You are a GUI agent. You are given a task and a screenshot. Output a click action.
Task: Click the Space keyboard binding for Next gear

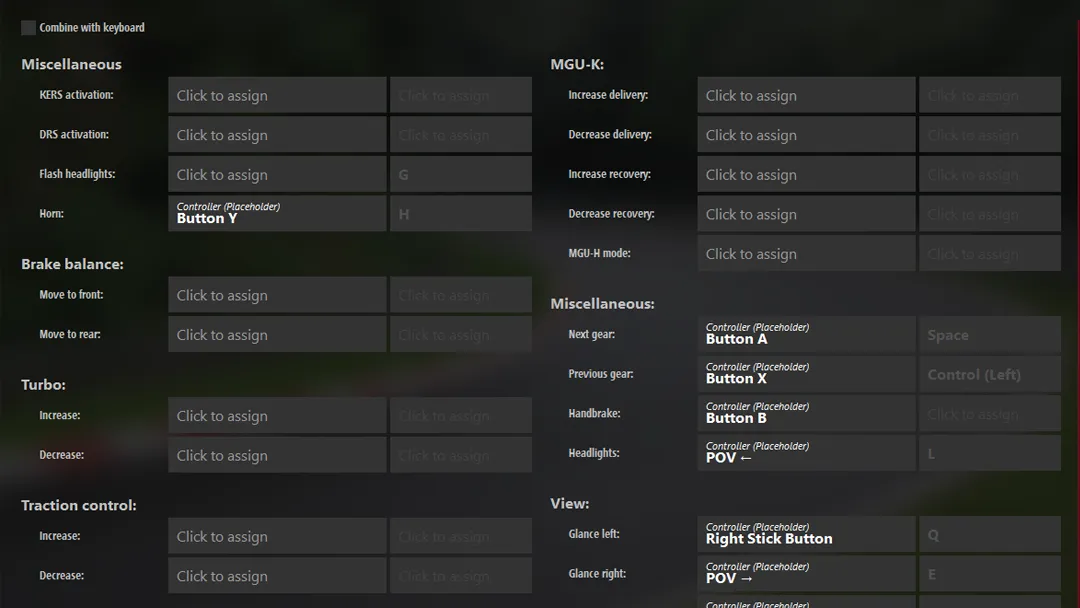click(x=989, y=334)
